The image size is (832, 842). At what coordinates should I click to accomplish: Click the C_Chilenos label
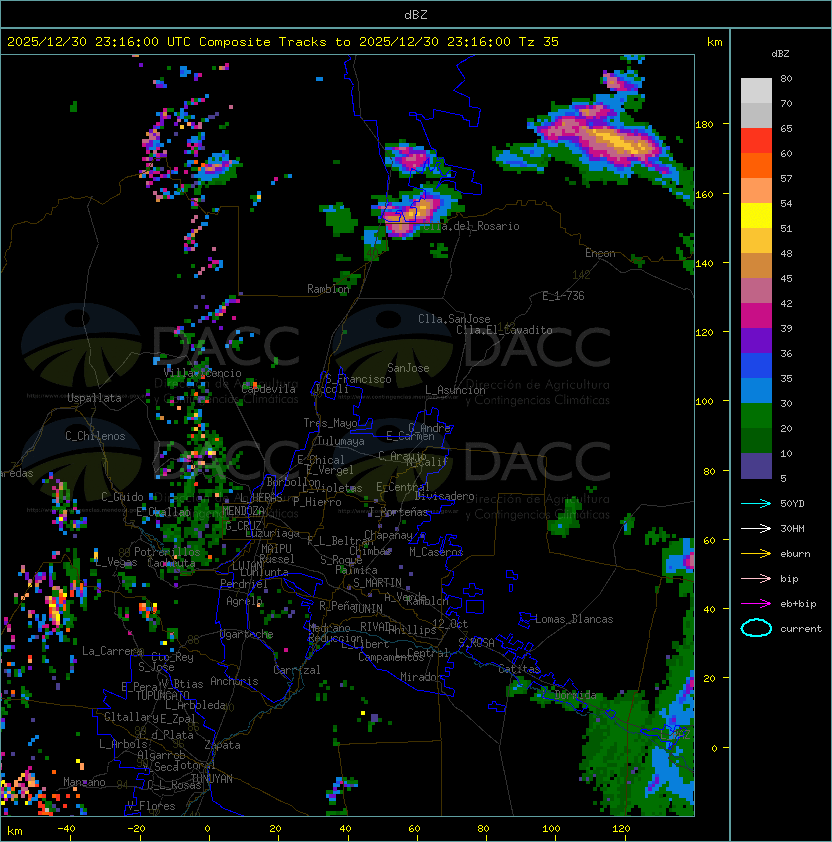(95, 436)
